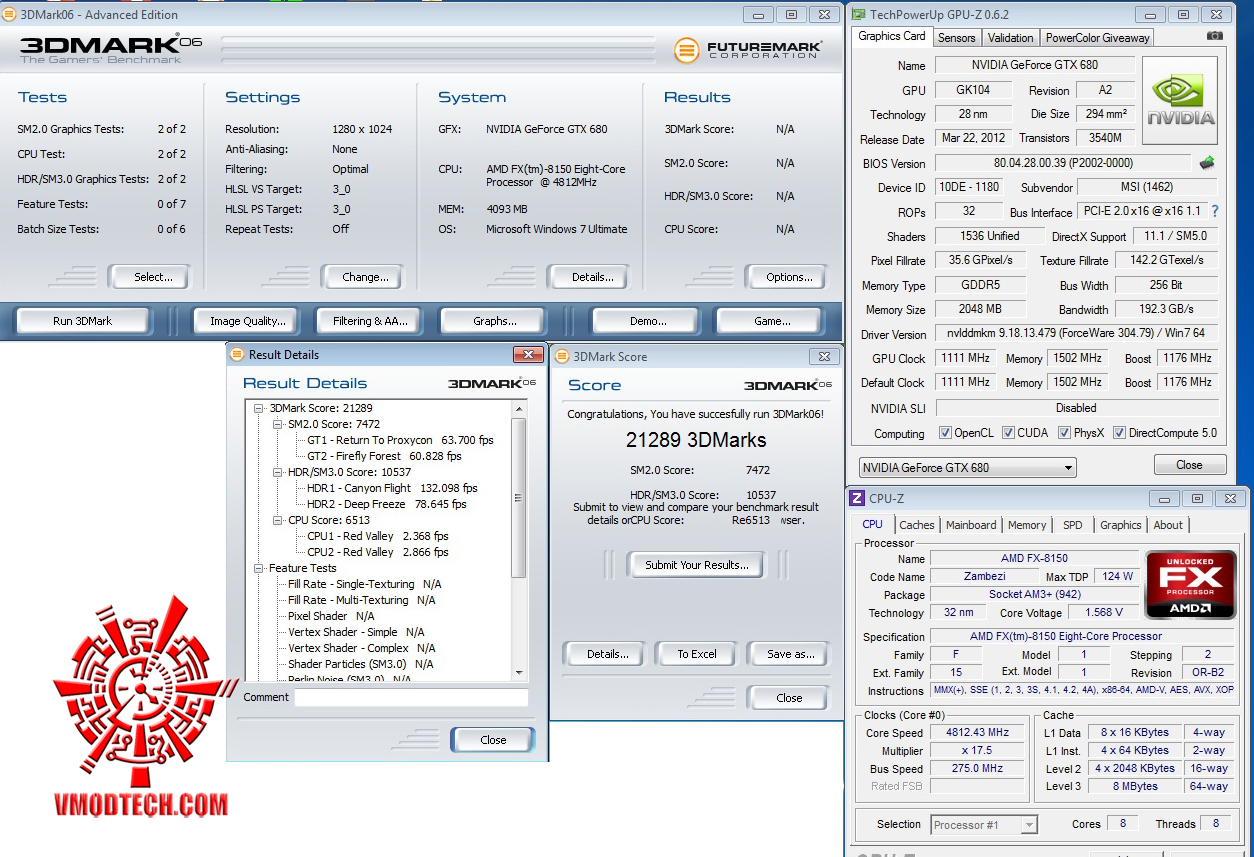Open the Results Options button
Screen dimensions: 1254x857
point(789,277)
